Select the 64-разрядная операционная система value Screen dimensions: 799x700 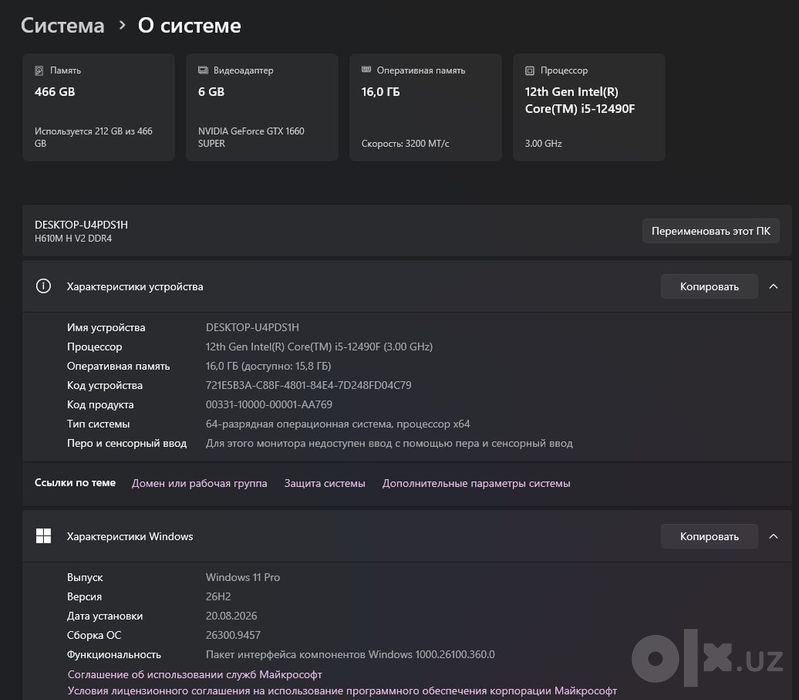click(x=337, y=424)
